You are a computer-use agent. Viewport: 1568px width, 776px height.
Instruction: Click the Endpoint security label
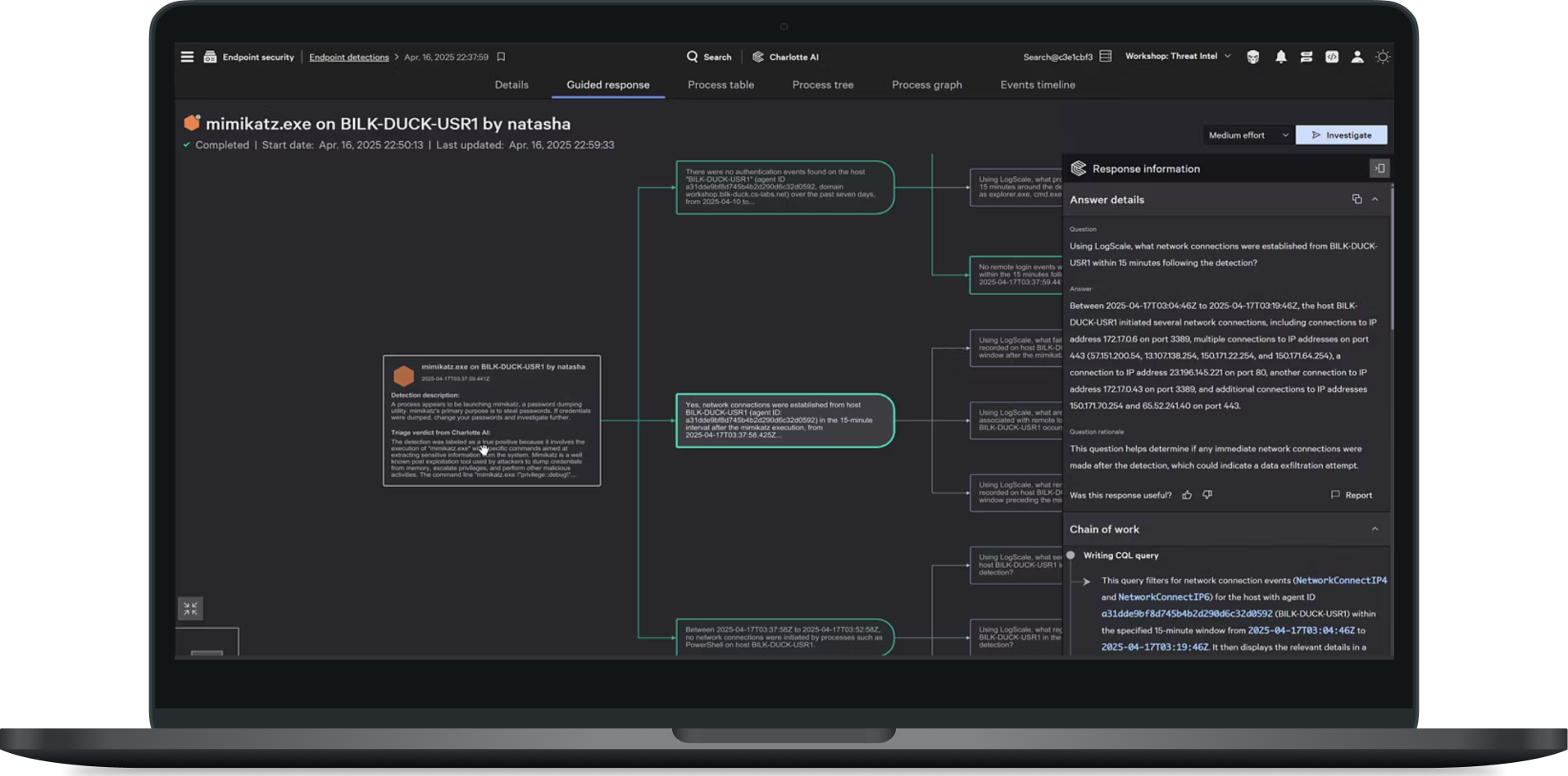point(258,57)
